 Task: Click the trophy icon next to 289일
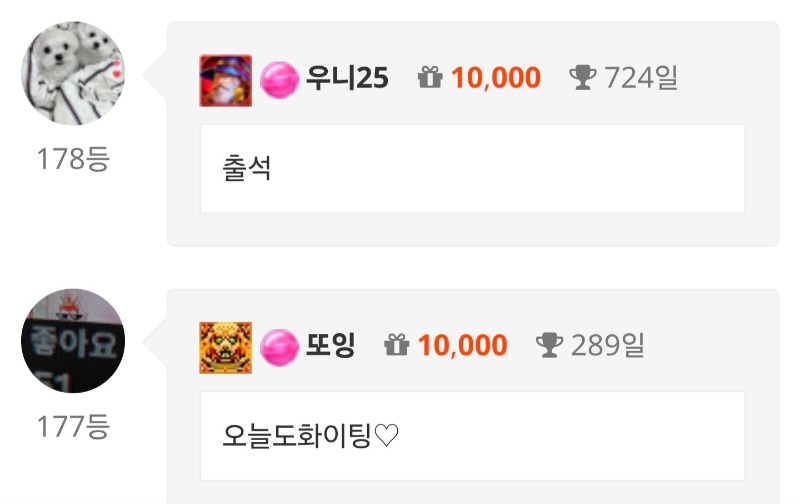549,345
